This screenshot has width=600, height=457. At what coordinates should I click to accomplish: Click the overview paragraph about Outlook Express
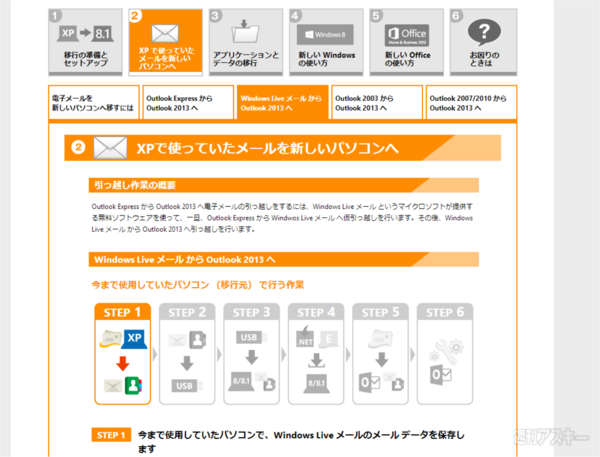pyautogui.click(x=282, y=218)
